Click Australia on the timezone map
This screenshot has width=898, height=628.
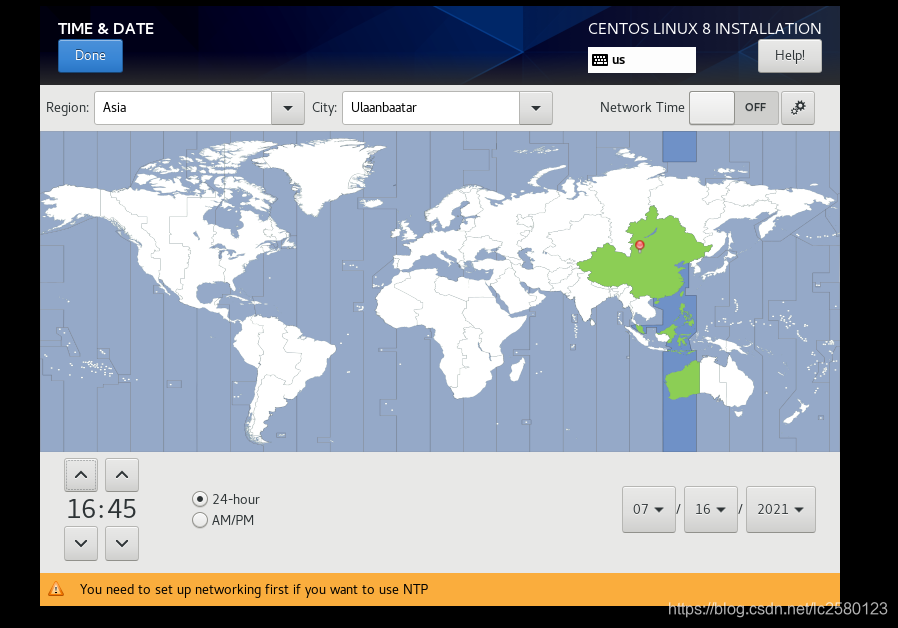pyautogui.click(x=710, y=381)
